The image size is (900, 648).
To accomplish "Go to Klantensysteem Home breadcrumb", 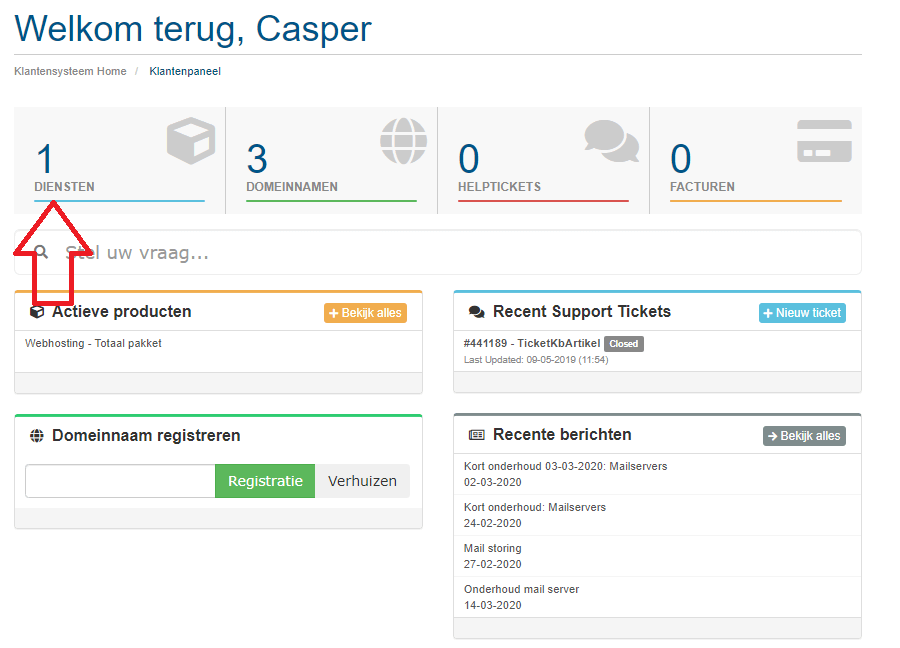I will point(70,72).
